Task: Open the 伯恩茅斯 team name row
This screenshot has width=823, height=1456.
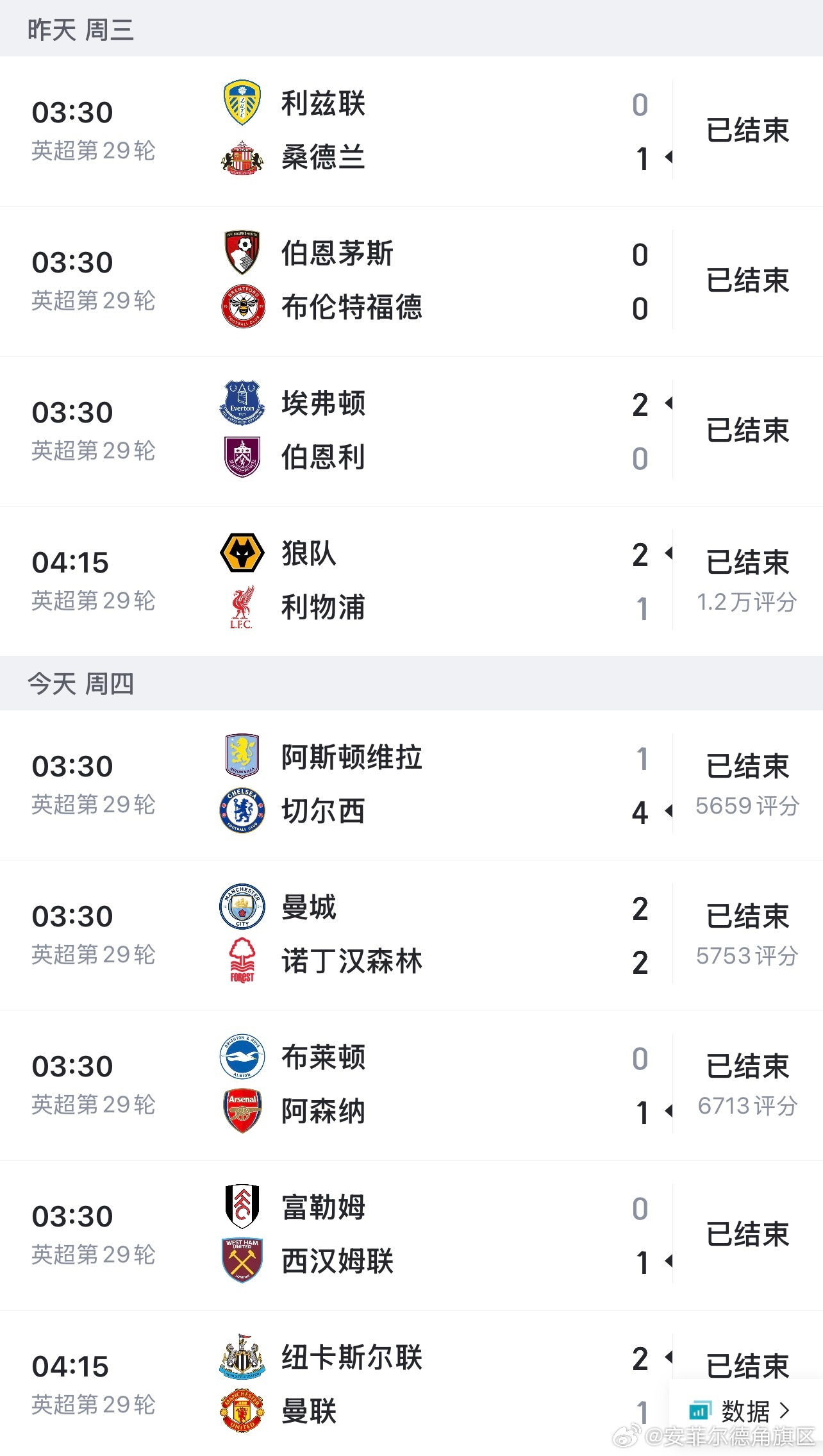Action: pos(337,253)
